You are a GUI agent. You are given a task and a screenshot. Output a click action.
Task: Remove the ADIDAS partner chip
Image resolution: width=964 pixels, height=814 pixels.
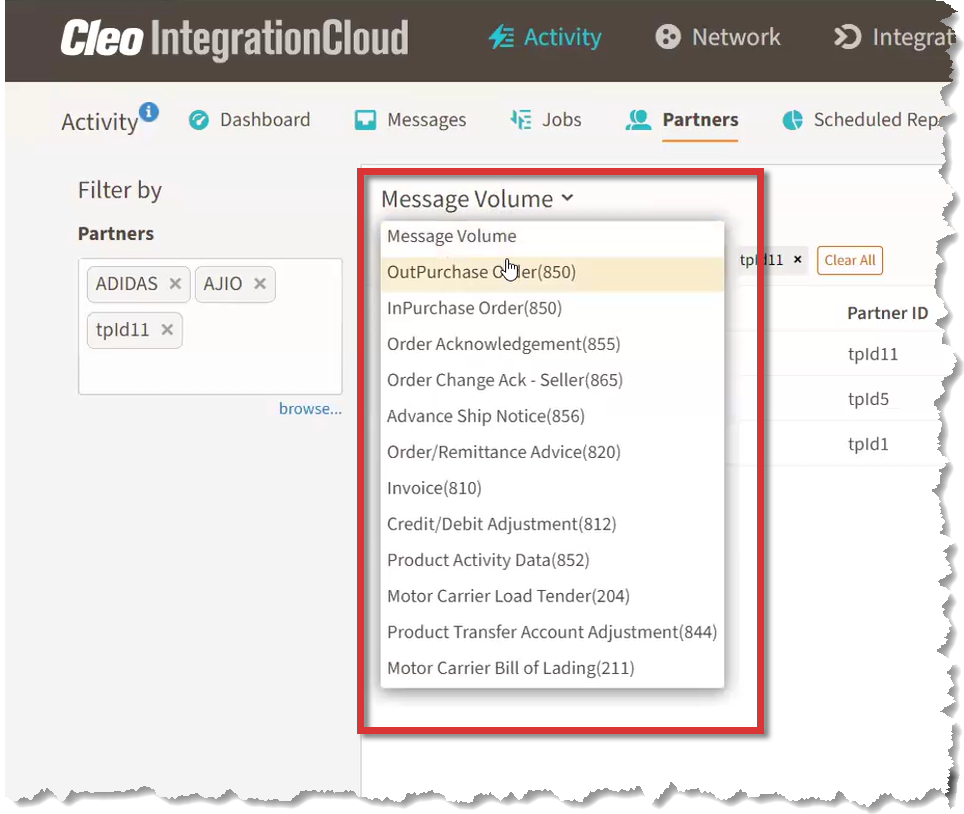tap(175, 284)
